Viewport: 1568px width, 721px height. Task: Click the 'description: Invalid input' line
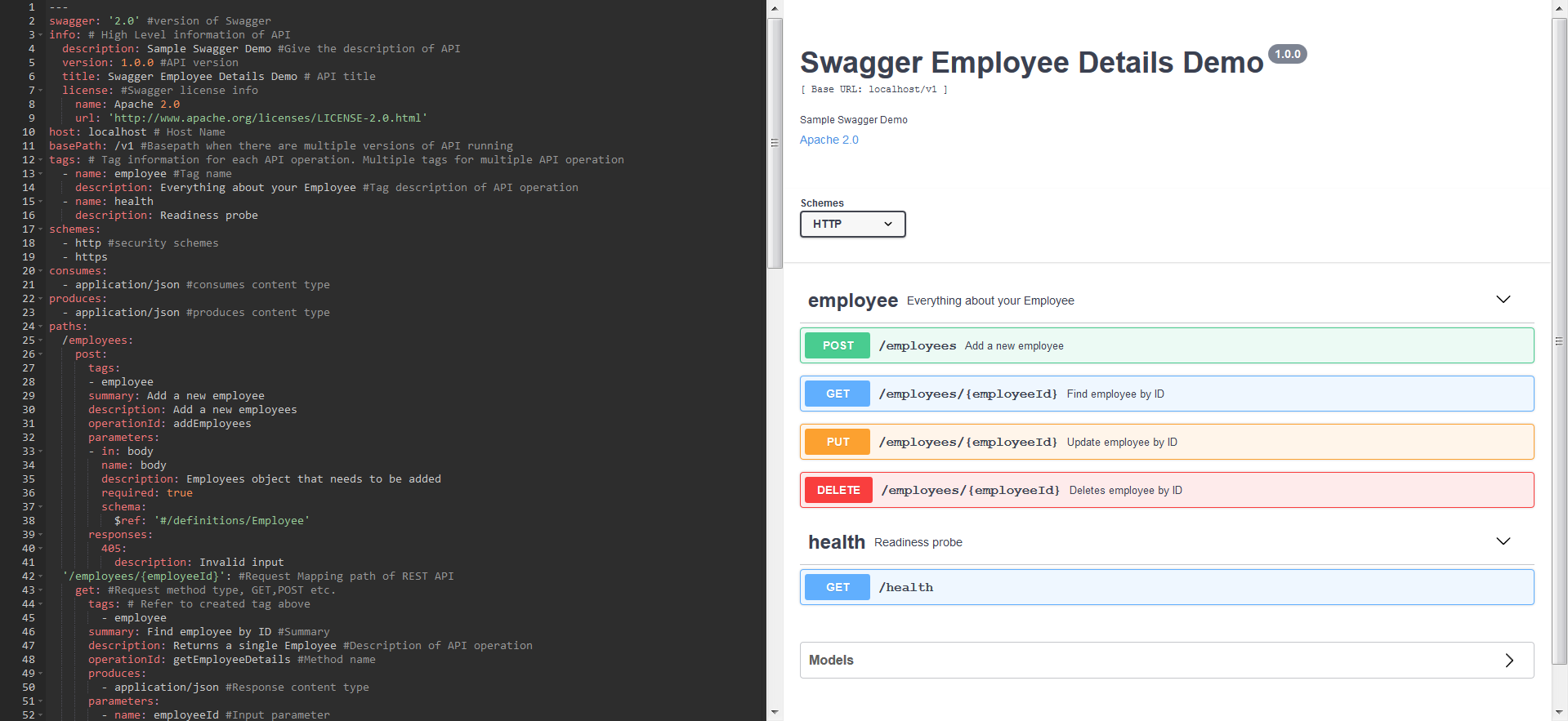199,563
